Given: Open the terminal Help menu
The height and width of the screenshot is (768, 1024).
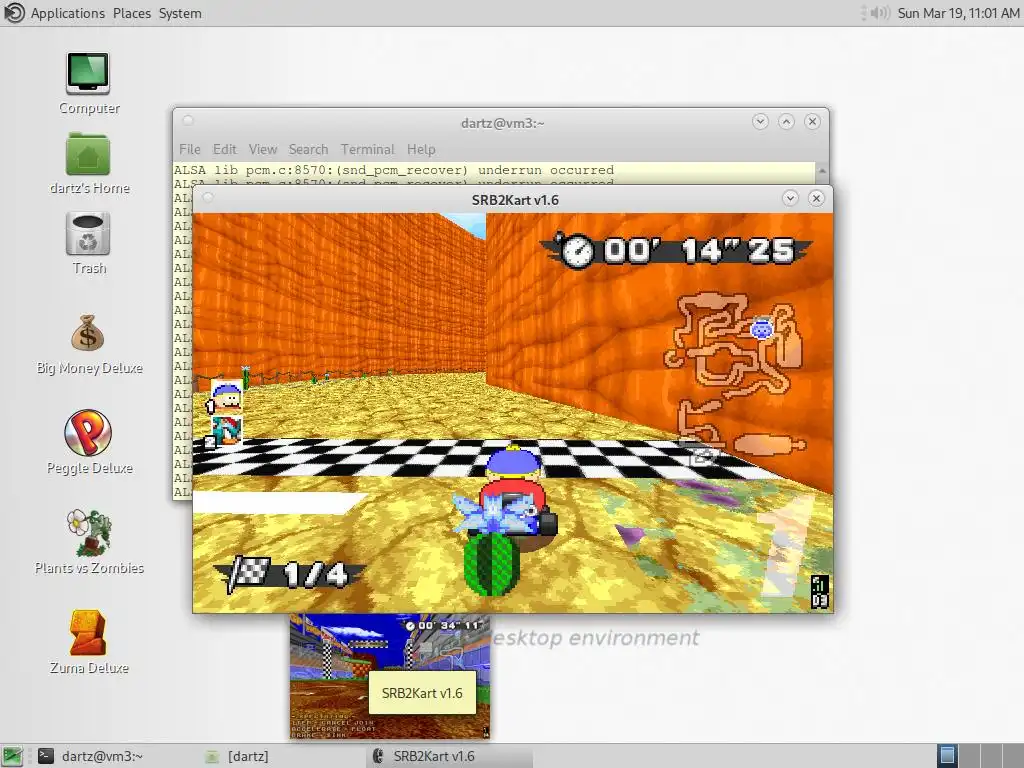Looking at the screenshot, I should pyautogui.click(x=421, y=150).
